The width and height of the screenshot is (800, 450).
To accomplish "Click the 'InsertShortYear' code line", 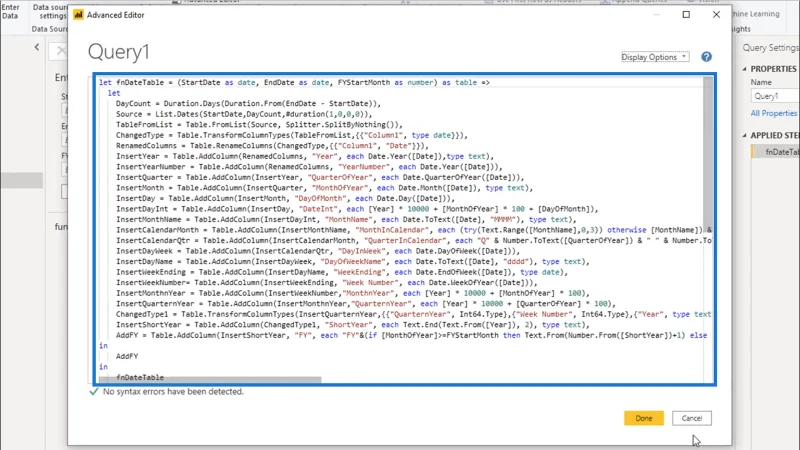I will click(353, 324).
